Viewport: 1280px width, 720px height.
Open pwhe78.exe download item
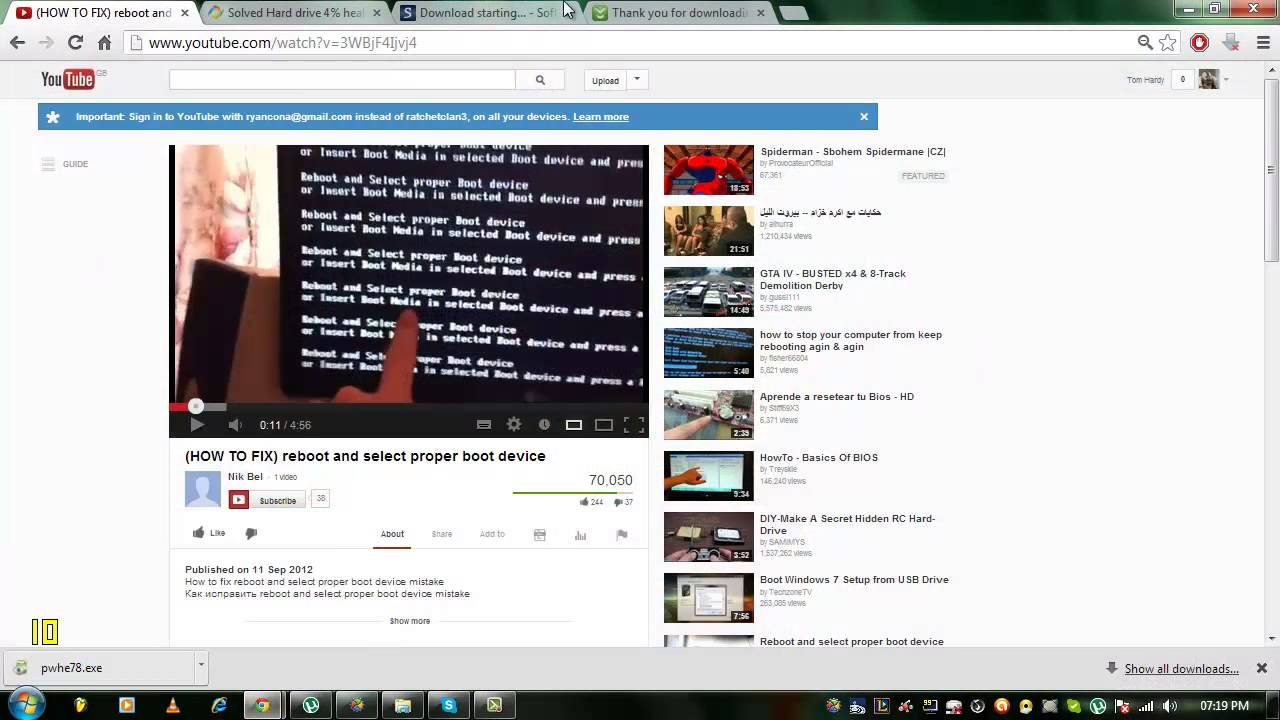[x=100, y=668]
